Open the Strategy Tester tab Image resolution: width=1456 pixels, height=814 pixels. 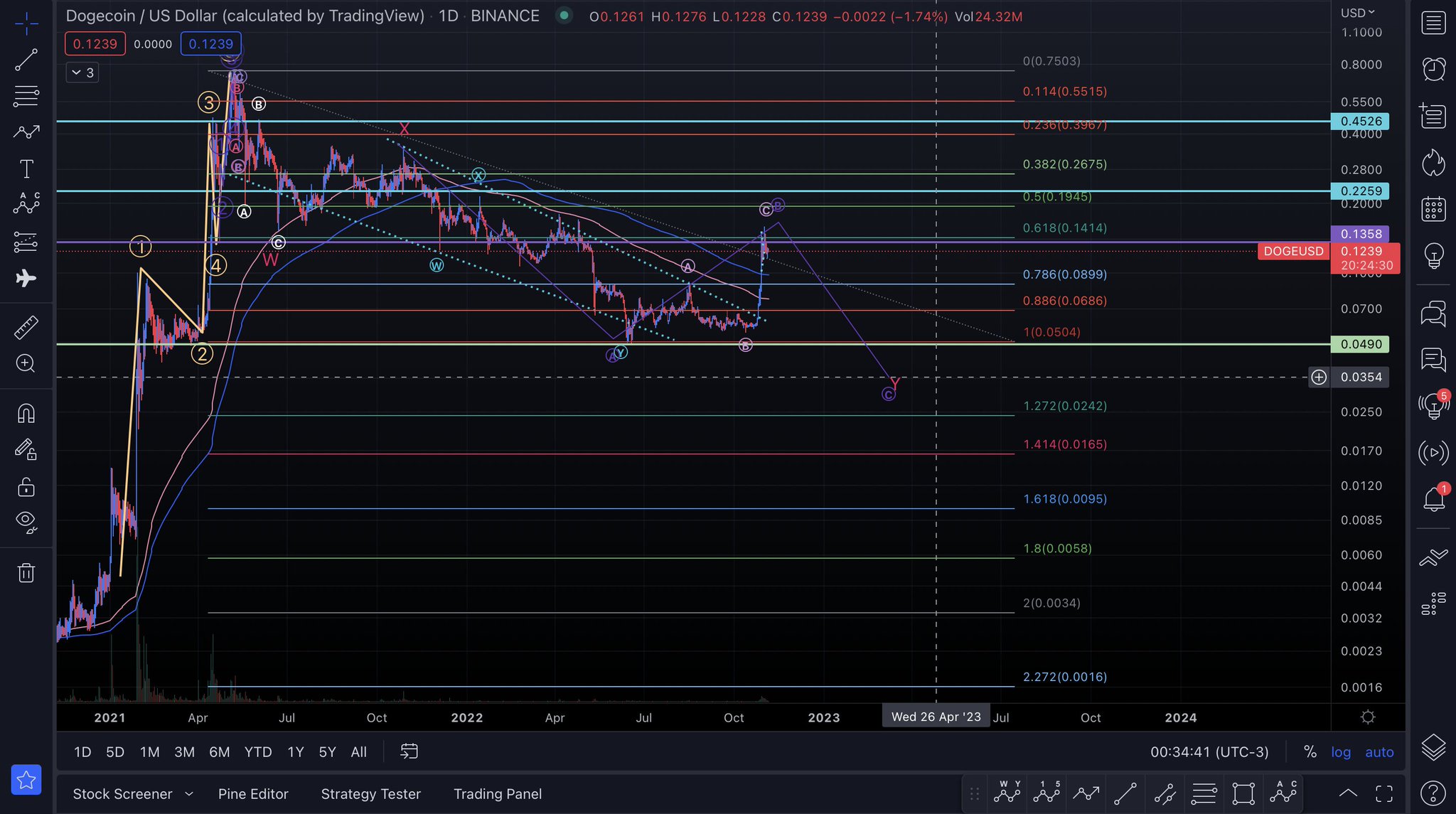(370, 794)
